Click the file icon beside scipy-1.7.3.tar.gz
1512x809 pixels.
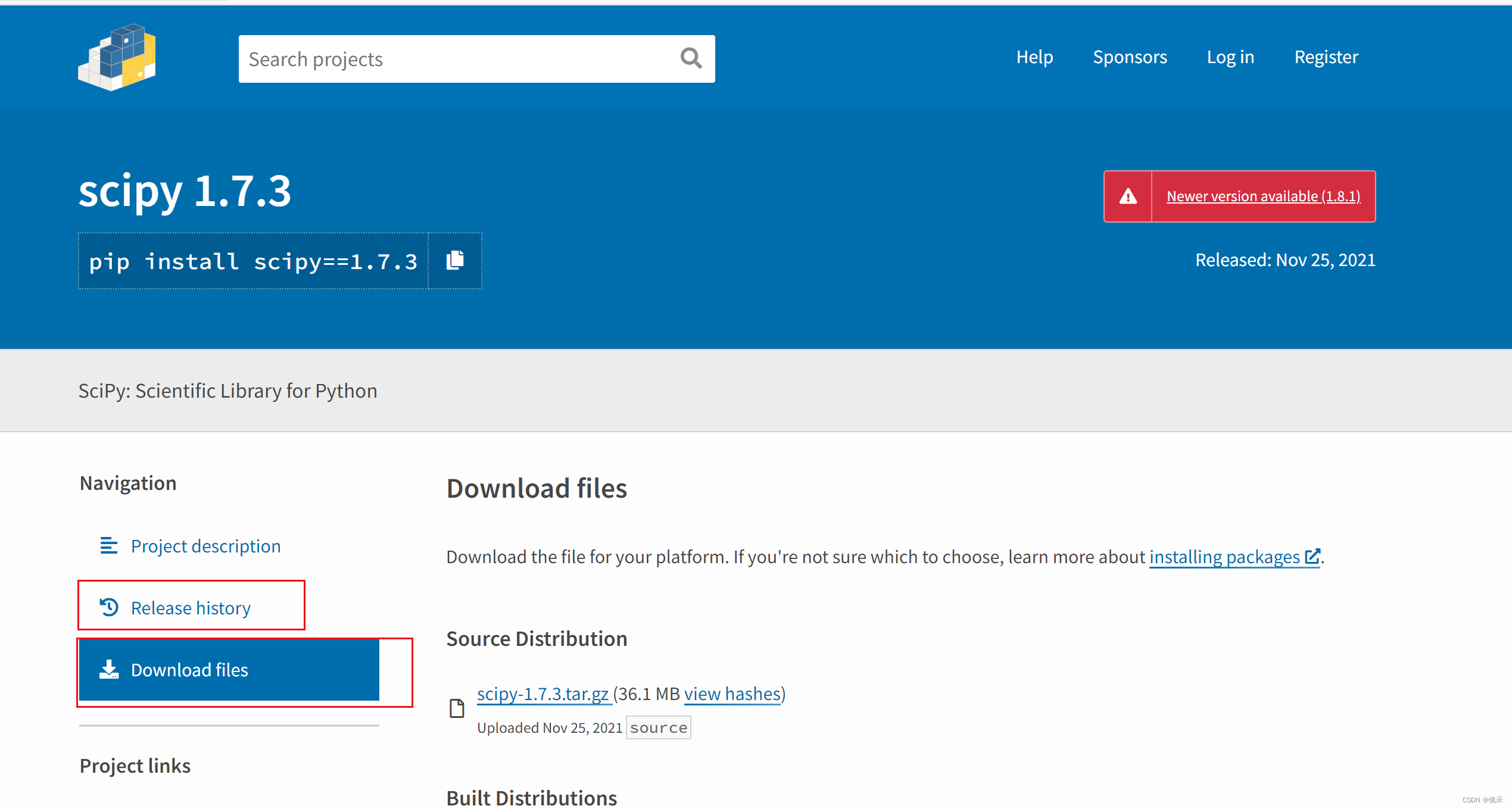[x=457, y=708]
